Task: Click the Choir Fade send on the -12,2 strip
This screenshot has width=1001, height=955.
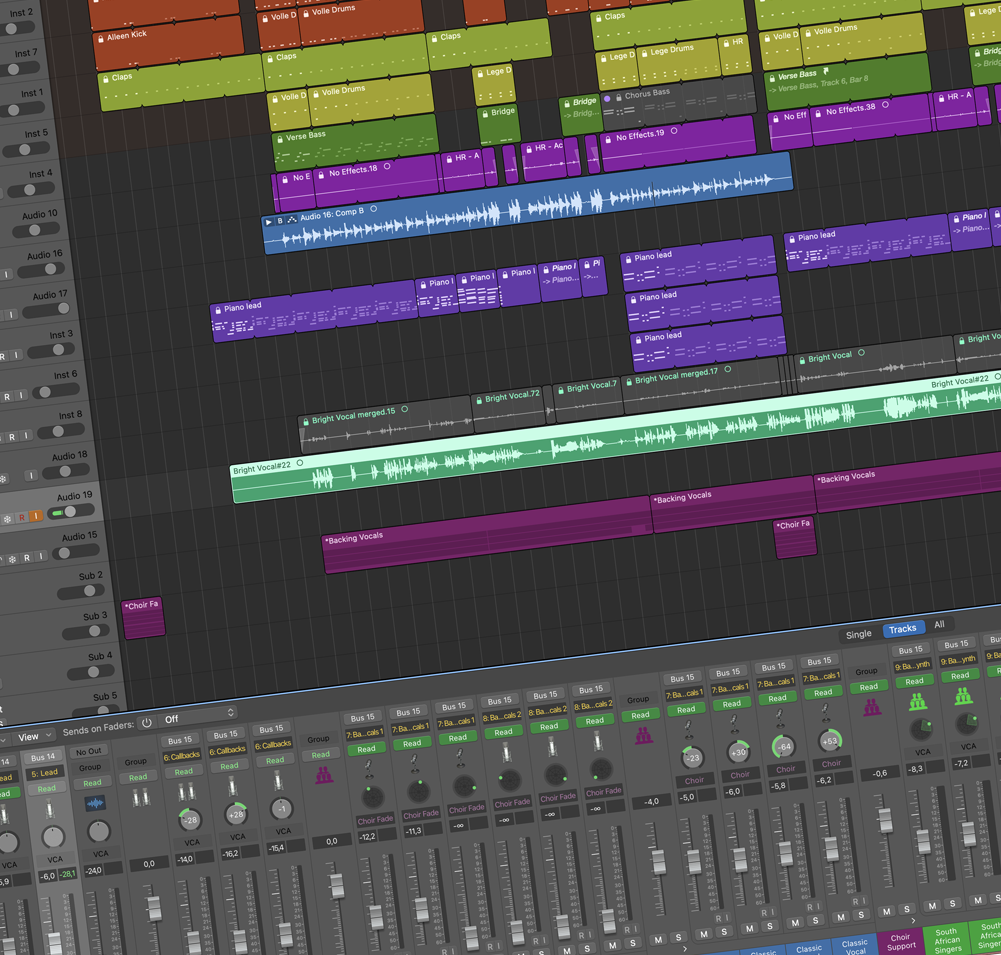Action: coord(375,820)
